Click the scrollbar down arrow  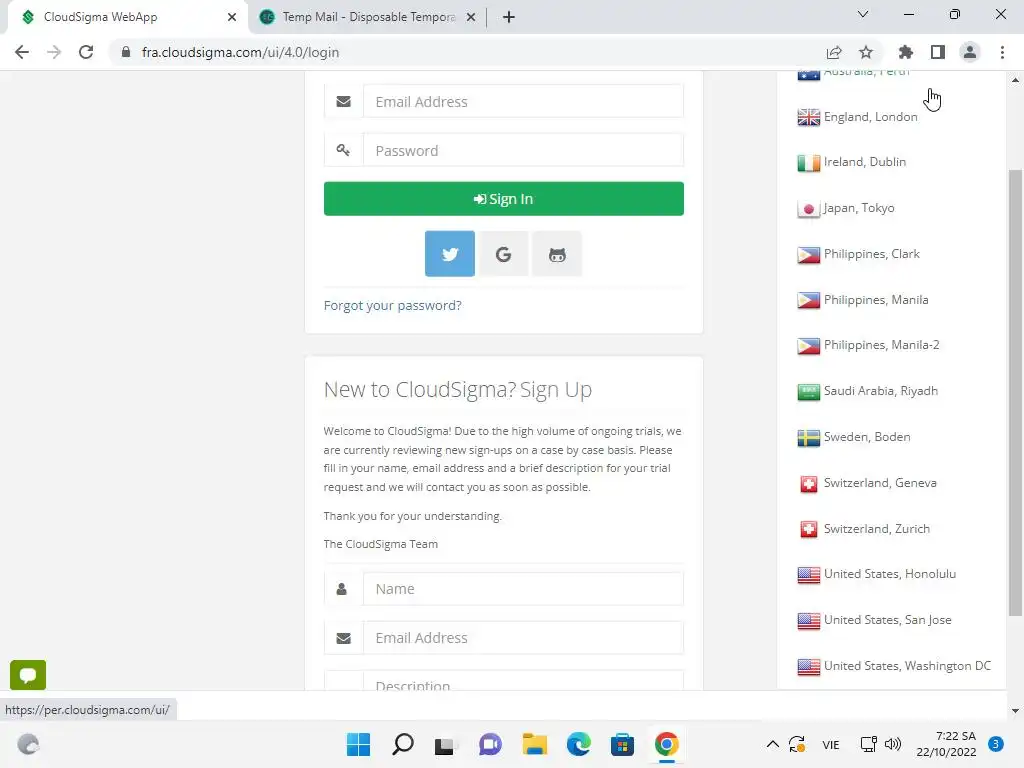1015,711
